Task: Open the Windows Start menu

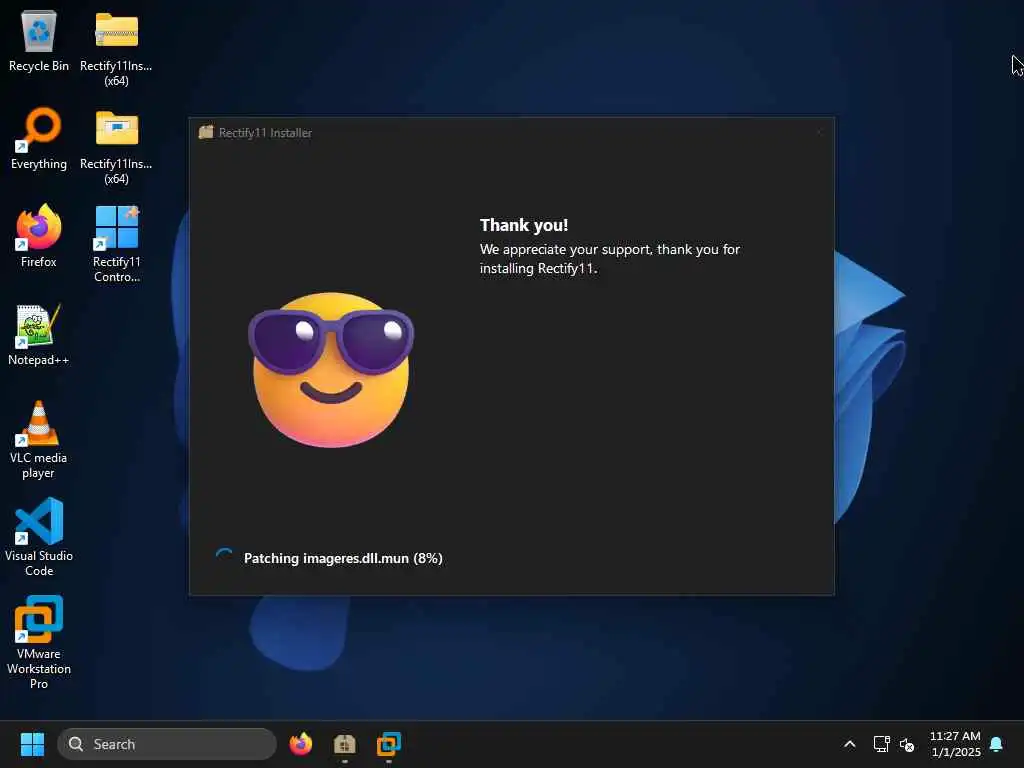Action: click(32, 744)
